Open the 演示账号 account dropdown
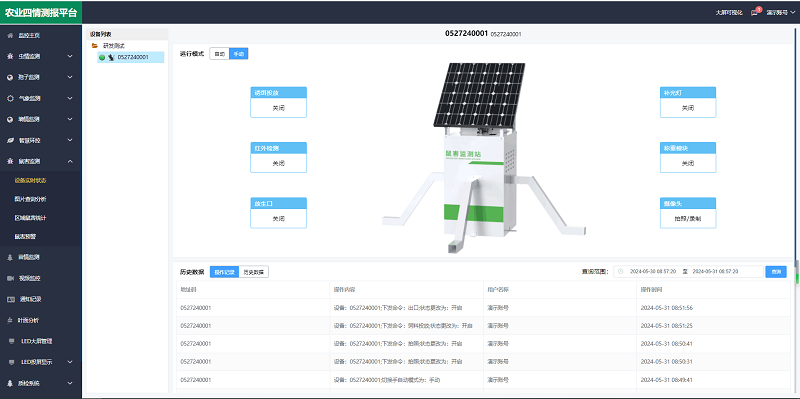 point(781,13)
